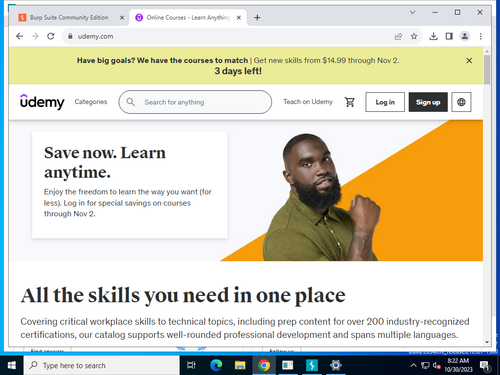
Task: Click the muted volume tray icon
Action: [437, 366]
